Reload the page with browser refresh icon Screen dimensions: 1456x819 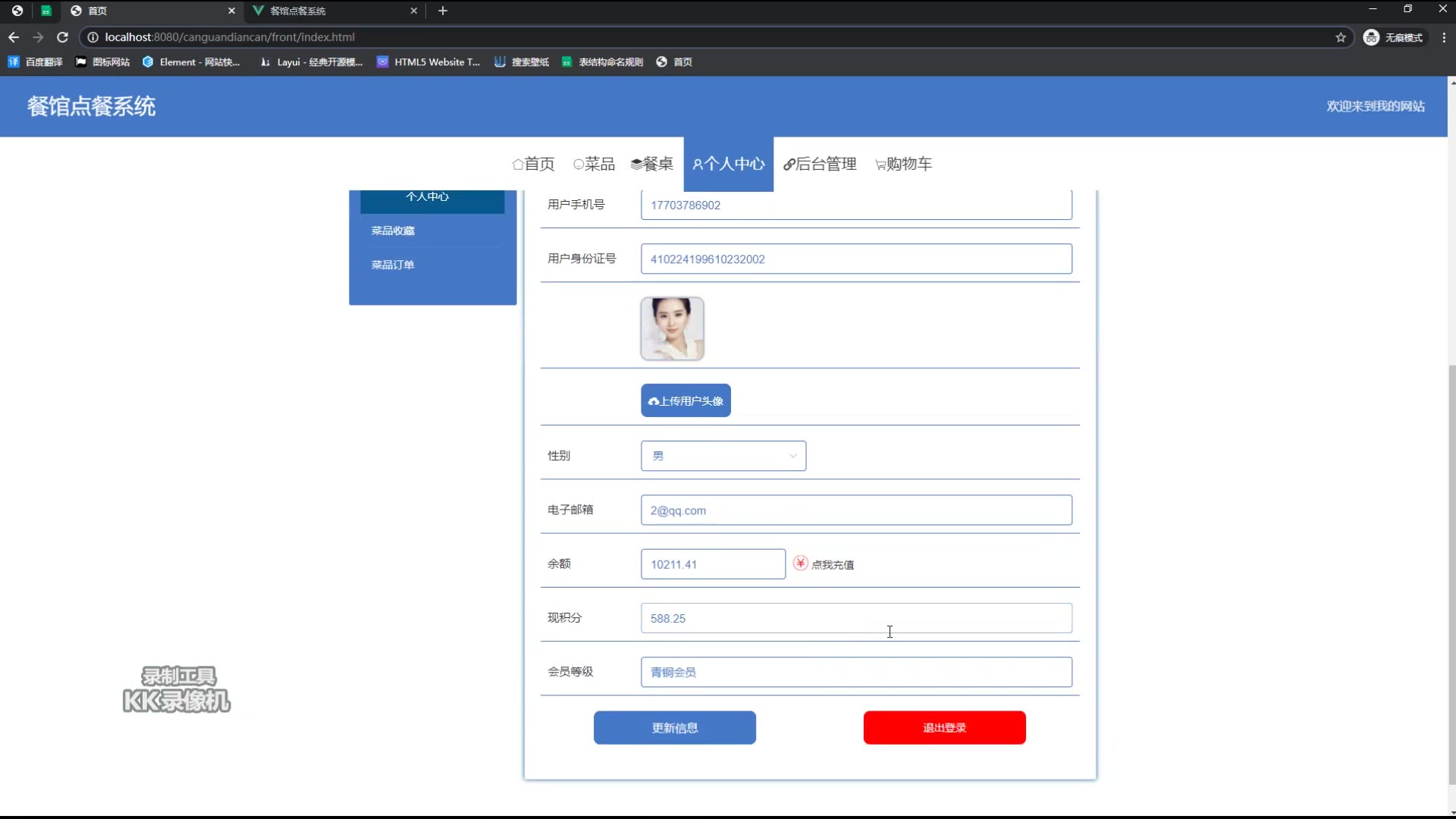(x=62, y=37)
